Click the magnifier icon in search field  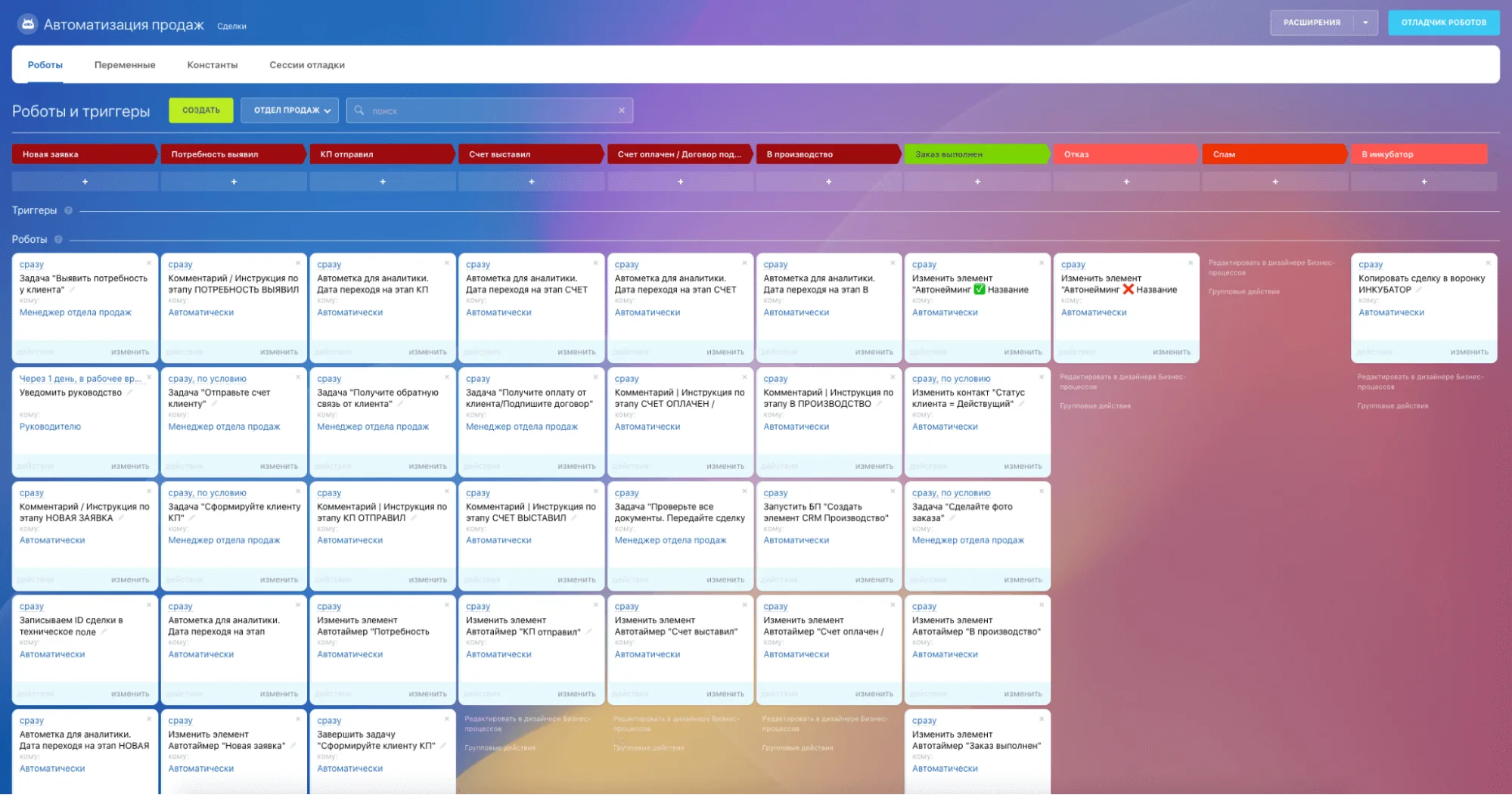pyautogui.click(x=359, y=110)
